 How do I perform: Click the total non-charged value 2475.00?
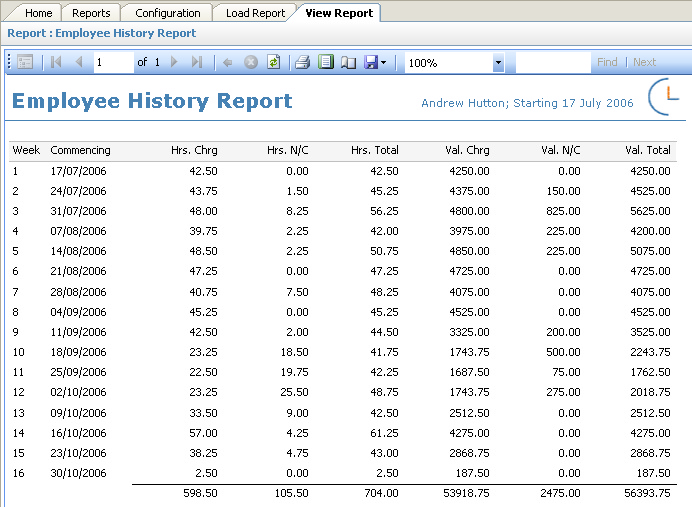click(x=560, y=493)
